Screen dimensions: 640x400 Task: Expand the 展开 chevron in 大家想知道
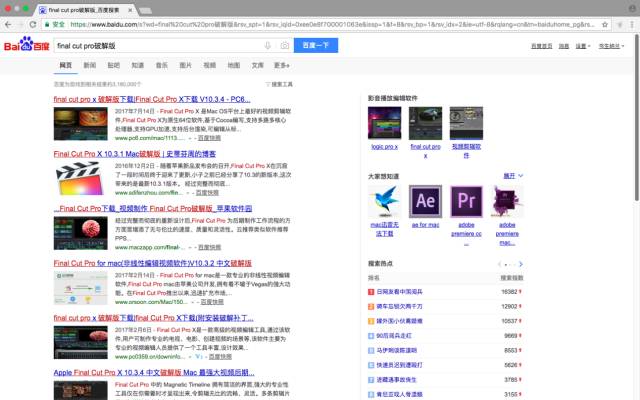click(520, 176)
